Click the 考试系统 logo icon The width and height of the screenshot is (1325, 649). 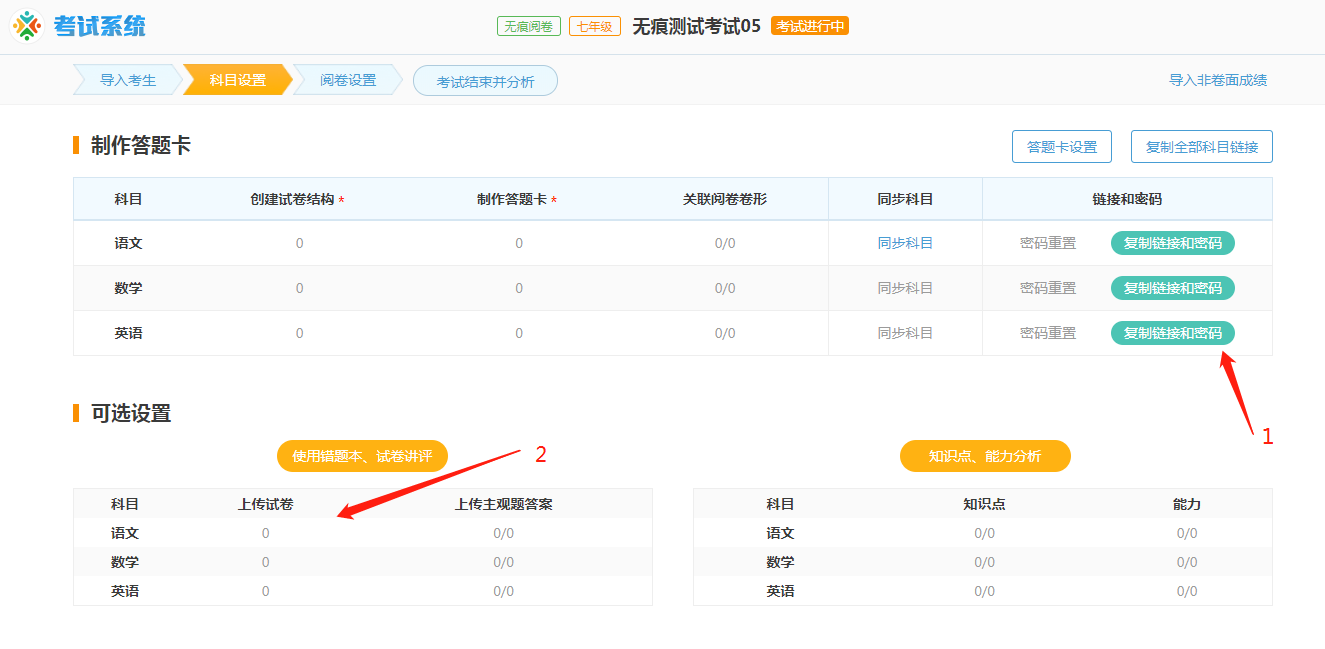(27, 26)
